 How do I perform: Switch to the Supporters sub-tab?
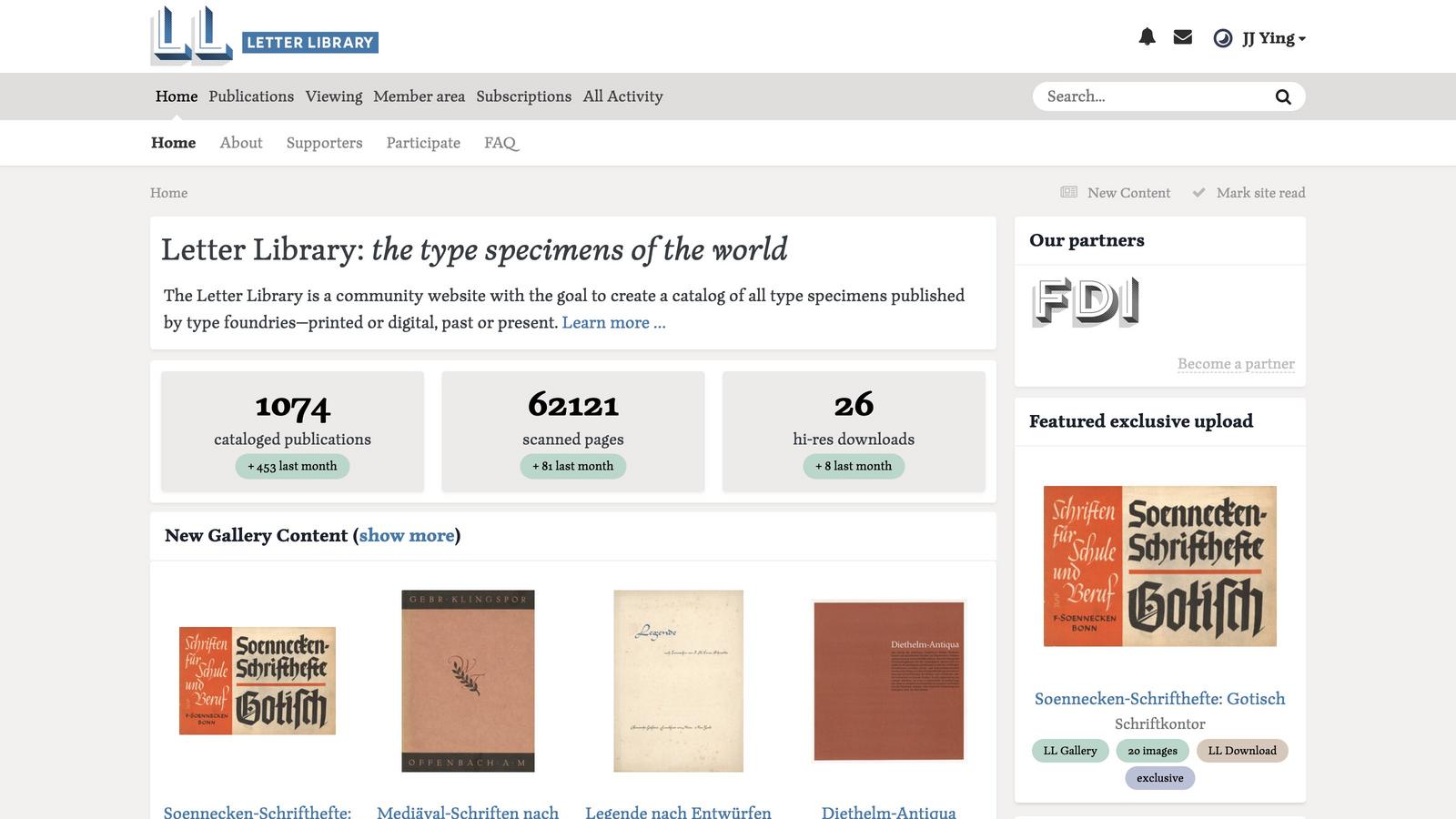[324, 143]
